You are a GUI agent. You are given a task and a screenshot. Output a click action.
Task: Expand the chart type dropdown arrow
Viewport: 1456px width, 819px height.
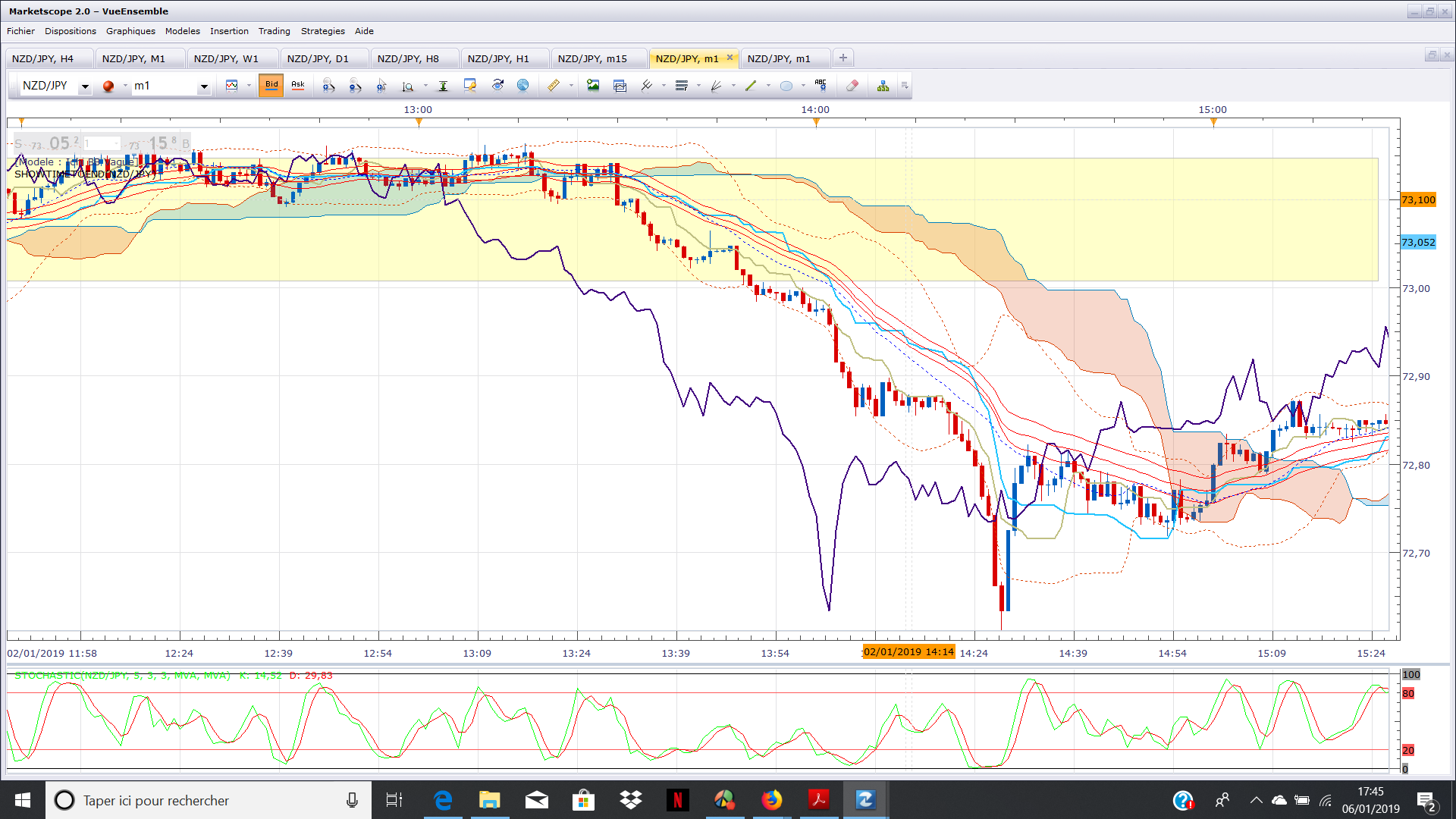(x=249, y=86)
